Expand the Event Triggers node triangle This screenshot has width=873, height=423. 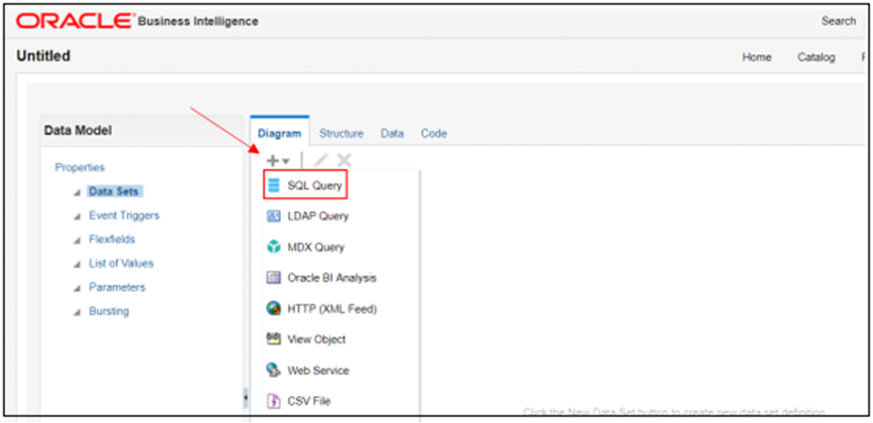coord(77,217)
